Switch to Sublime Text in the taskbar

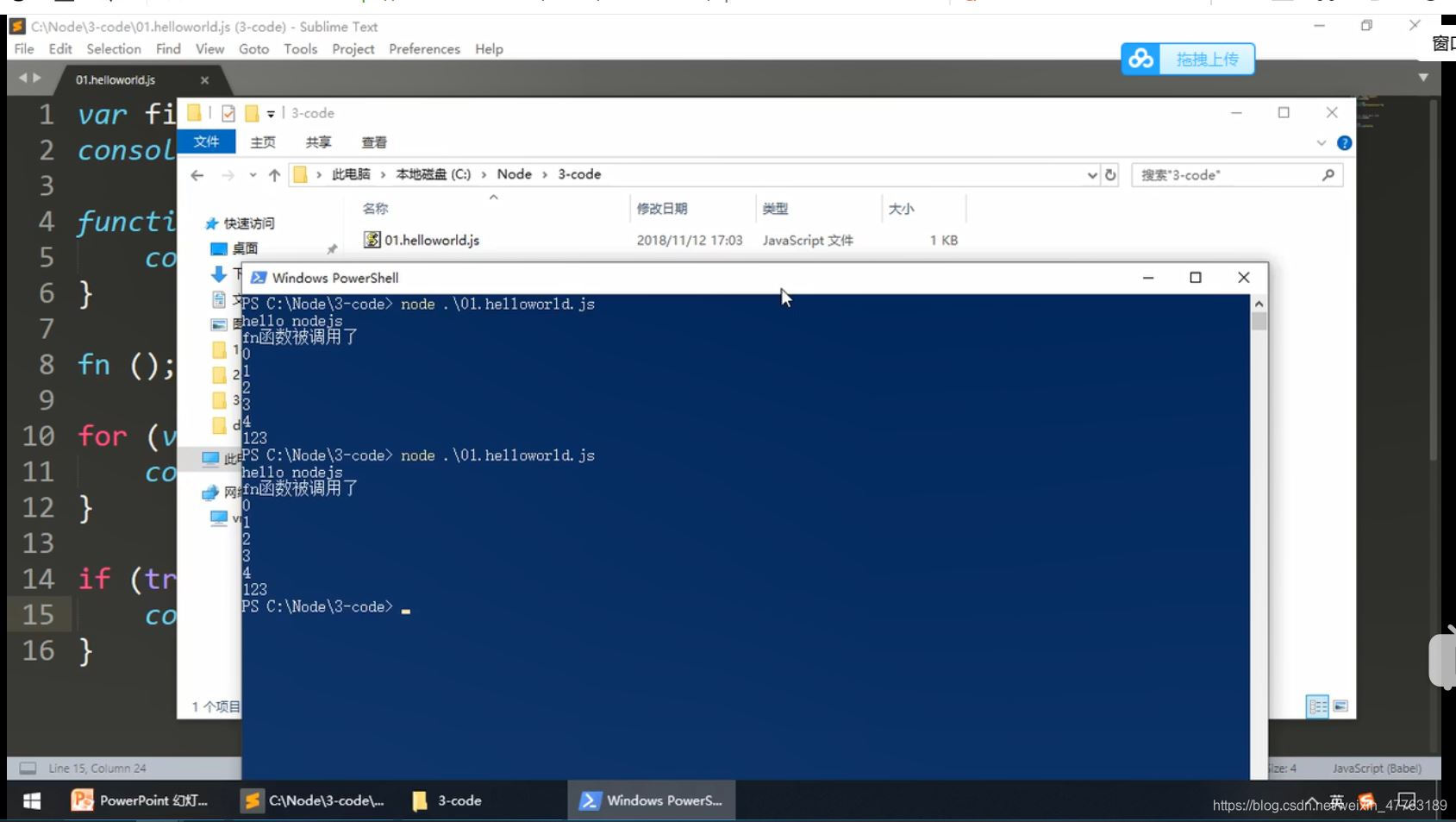pos(313,801)
